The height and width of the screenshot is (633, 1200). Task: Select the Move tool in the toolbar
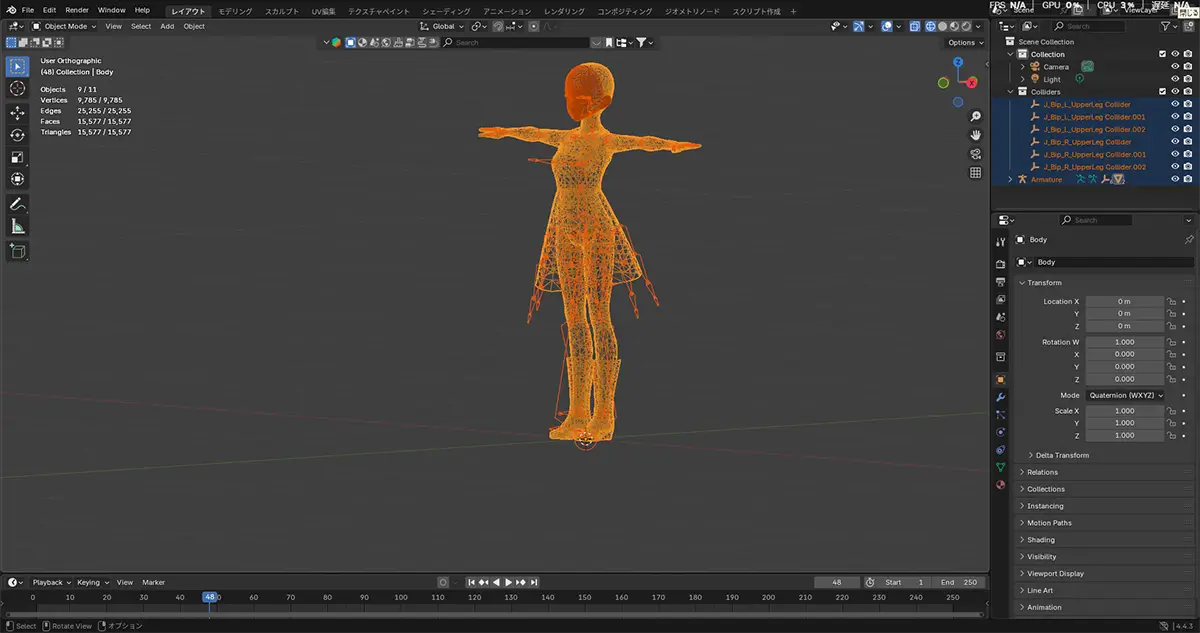17,113
